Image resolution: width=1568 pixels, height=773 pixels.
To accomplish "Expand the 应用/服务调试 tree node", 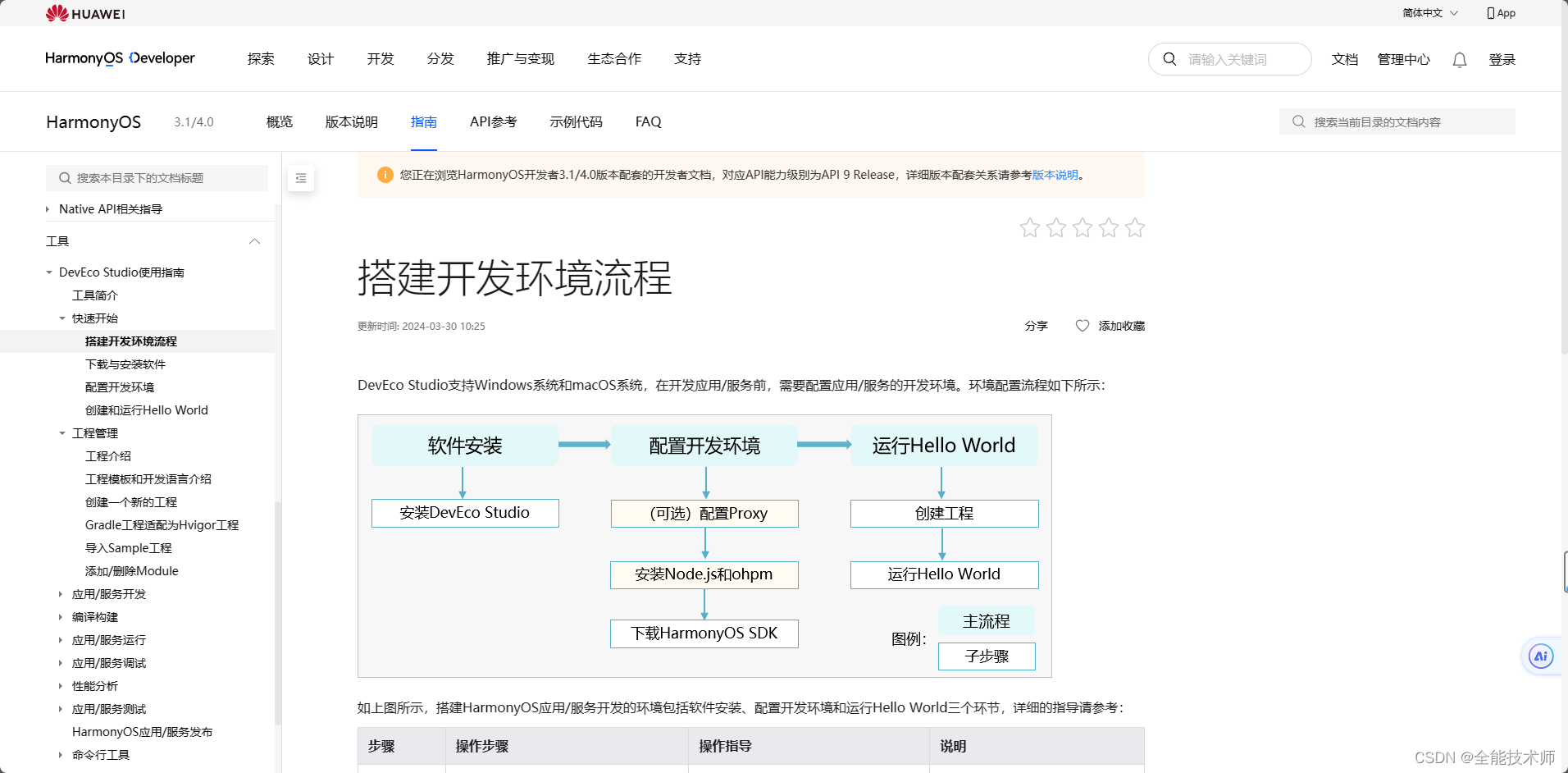I will click(x=61, y=663).
